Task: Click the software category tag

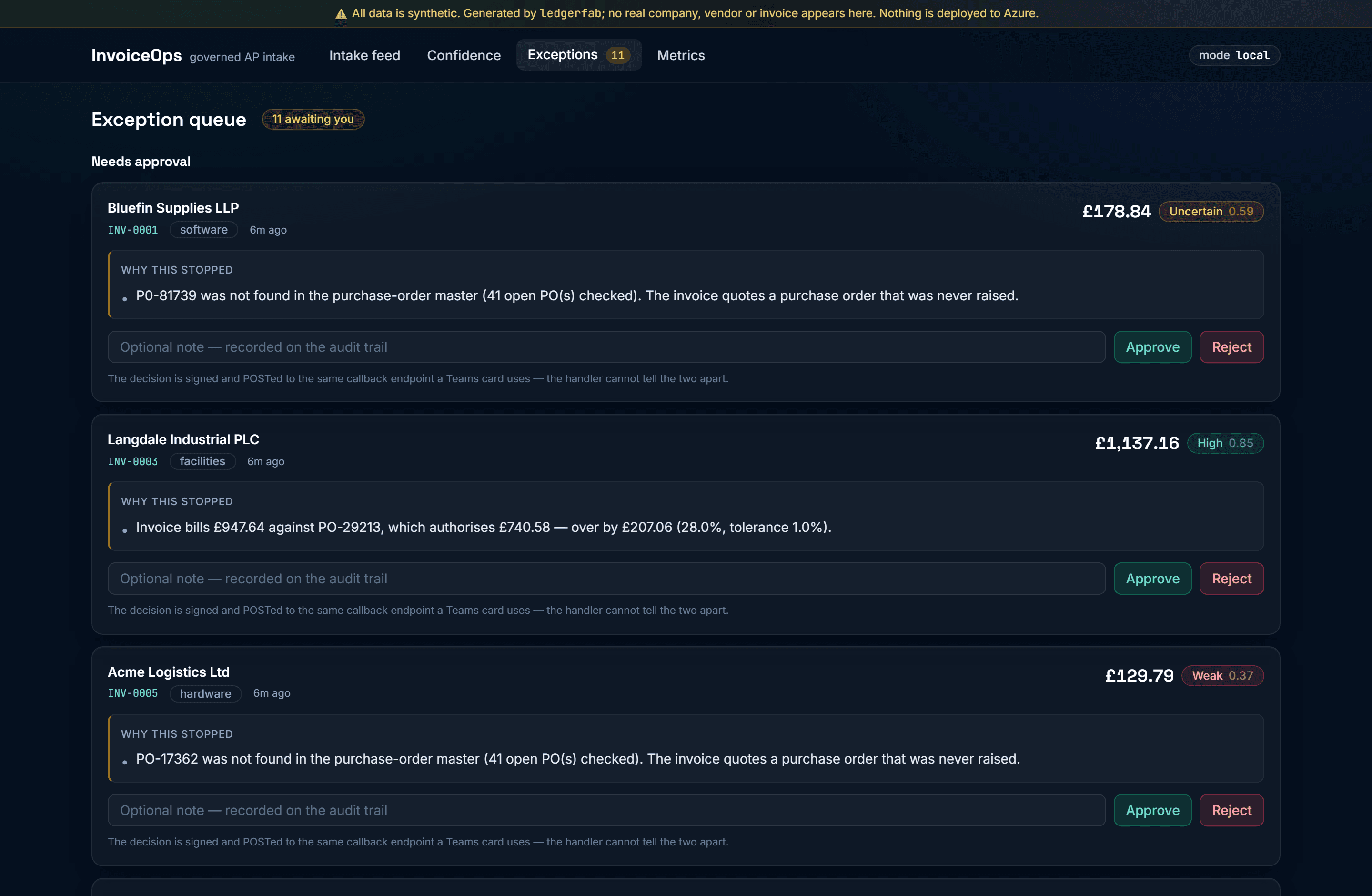Action: coord(203,230)
